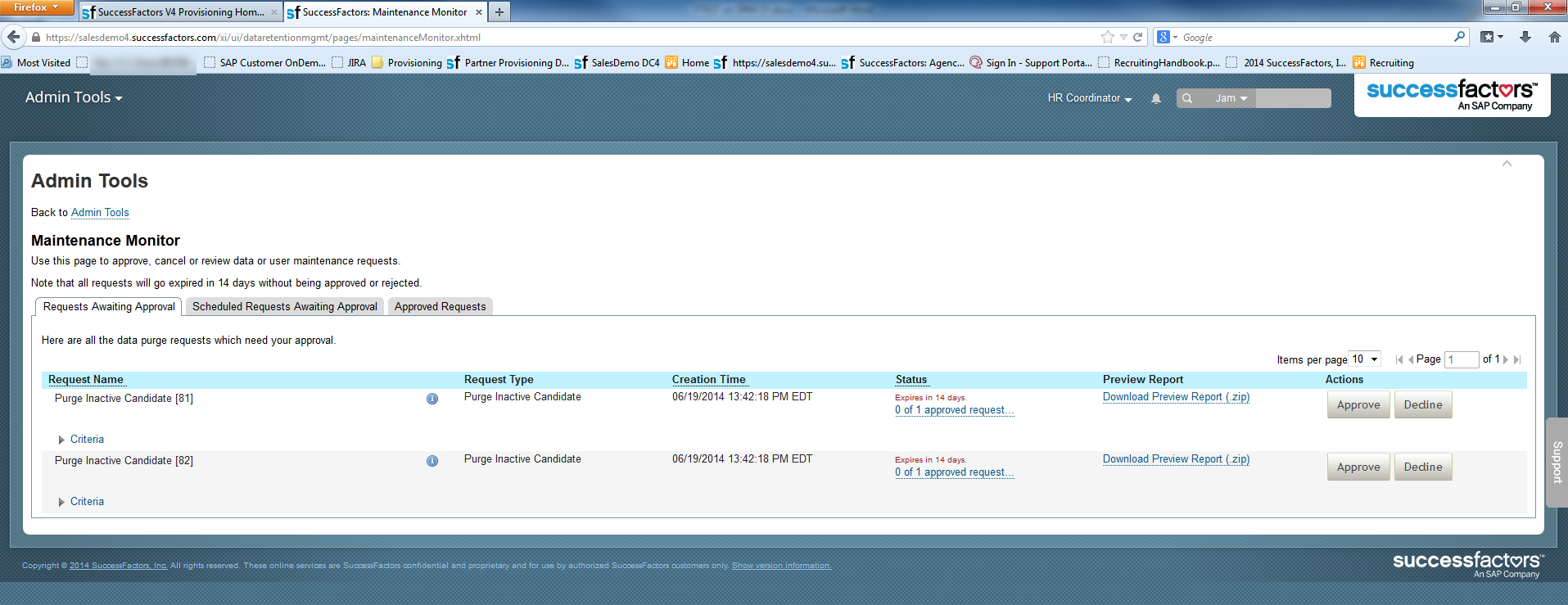
Task: Close the Maintenance Monitor browser tab
Action: pos(479,12)
